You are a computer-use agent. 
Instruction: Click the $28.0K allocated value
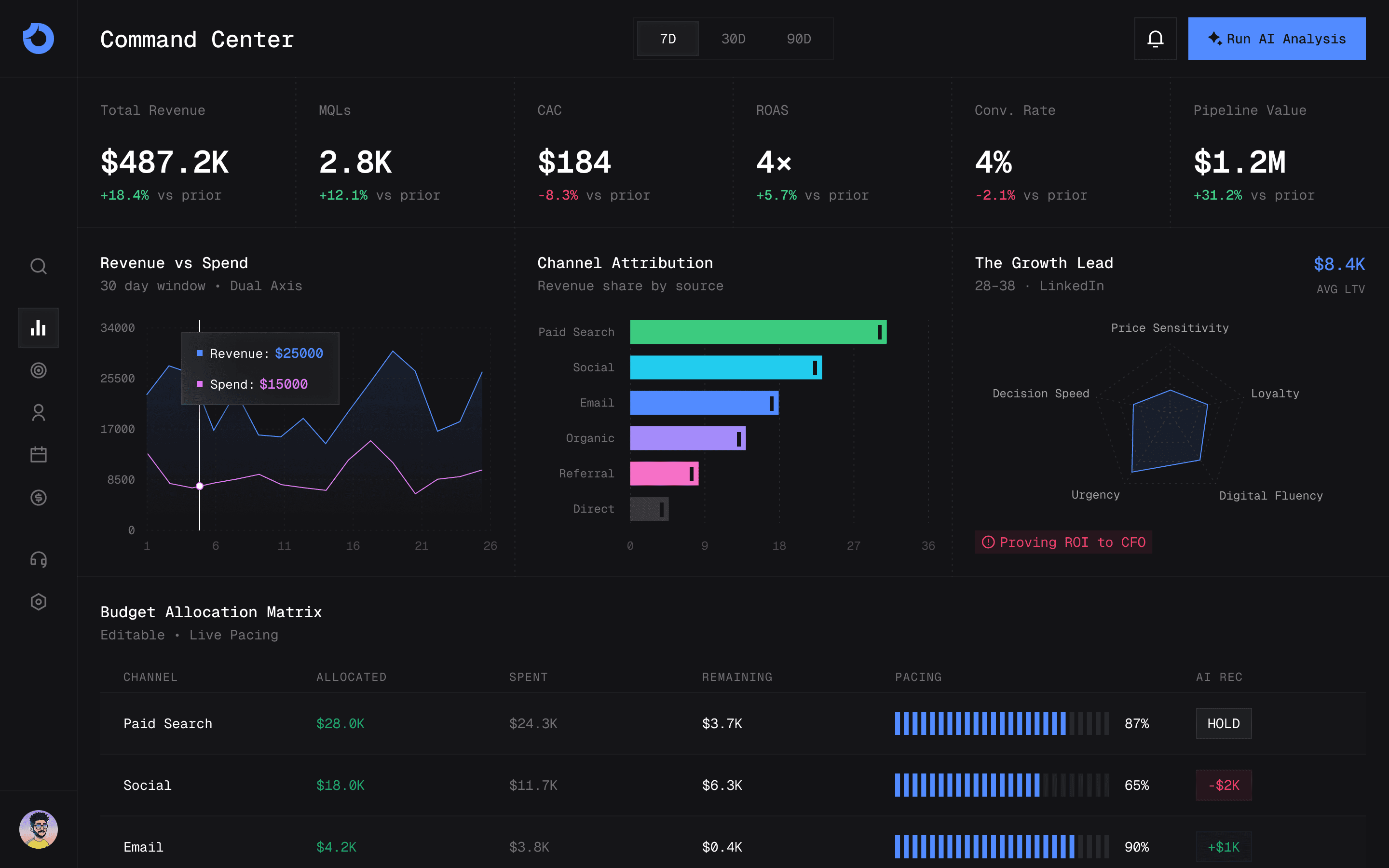[x=340, y=723]
